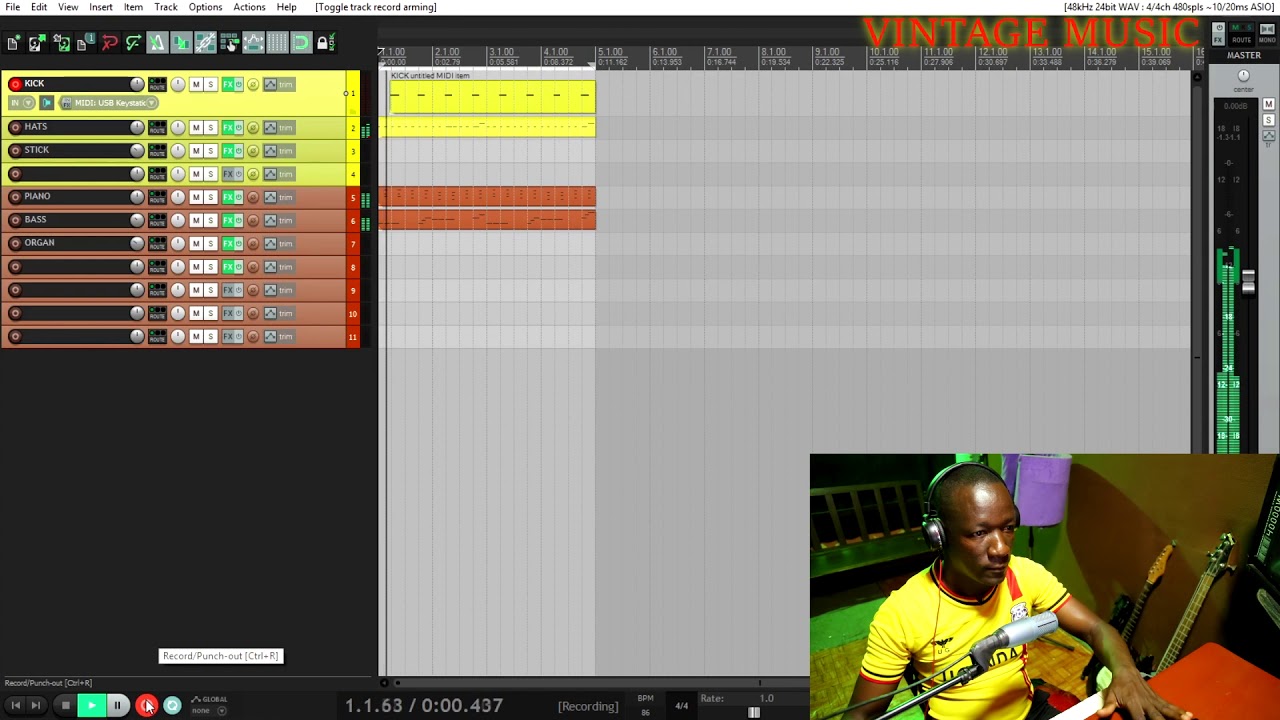Viewport: 1280px width, 720px height.
Task: Toggle record monitoring on KICK track
Action: [46, 103]
